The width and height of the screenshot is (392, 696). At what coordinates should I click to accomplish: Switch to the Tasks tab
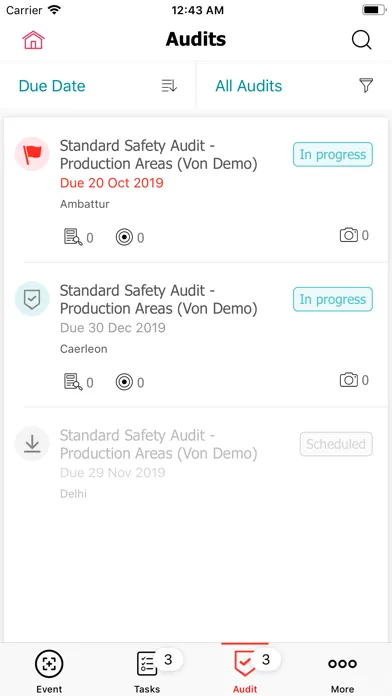coord(147,671)
